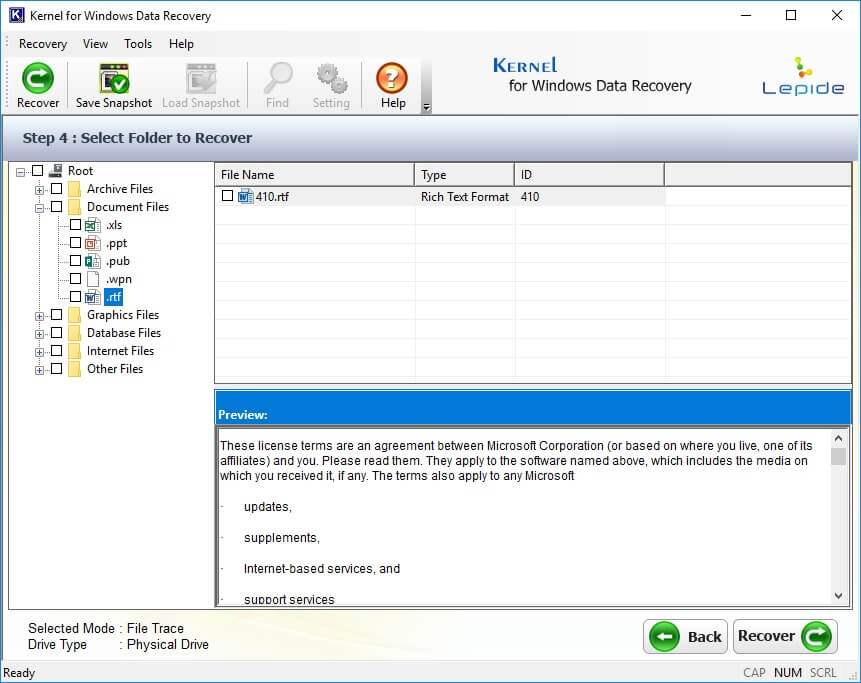Check the Root checkbox

[x=37, y=171]
